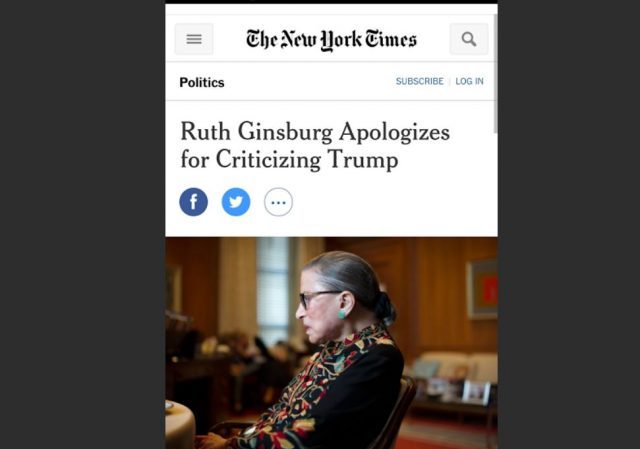Share the article on Facebook
The height and width of the screenshot is (449, 640).
click(193, 202)
